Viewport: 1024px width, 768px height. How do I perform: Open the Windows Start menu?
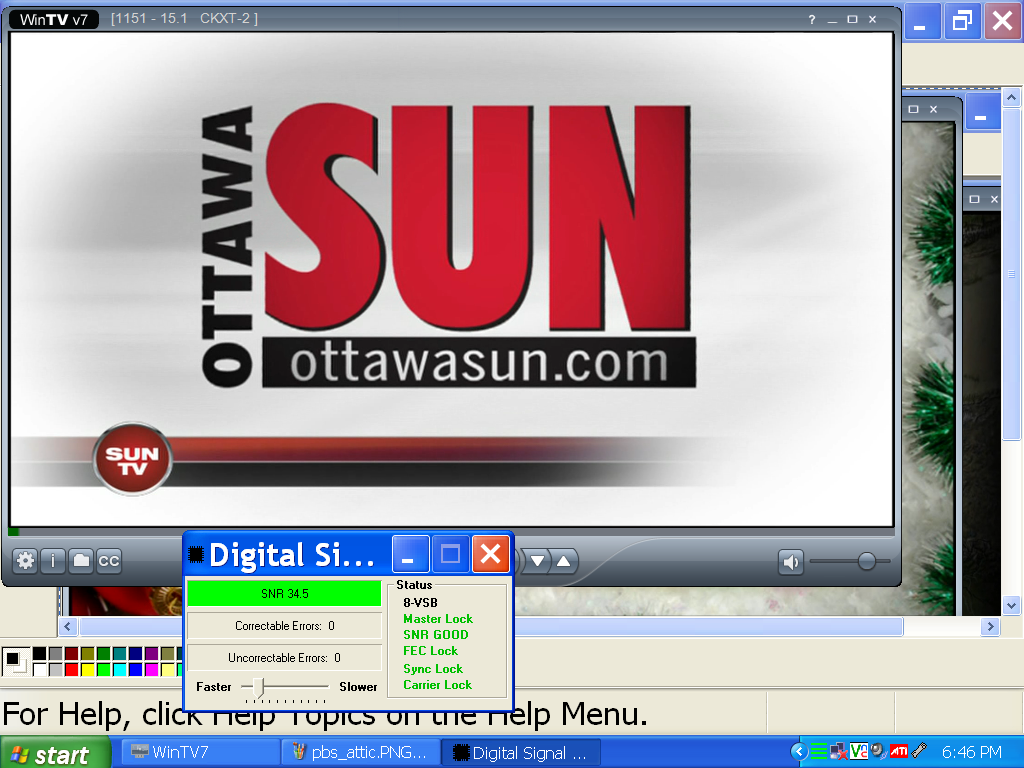click(55, 752)
